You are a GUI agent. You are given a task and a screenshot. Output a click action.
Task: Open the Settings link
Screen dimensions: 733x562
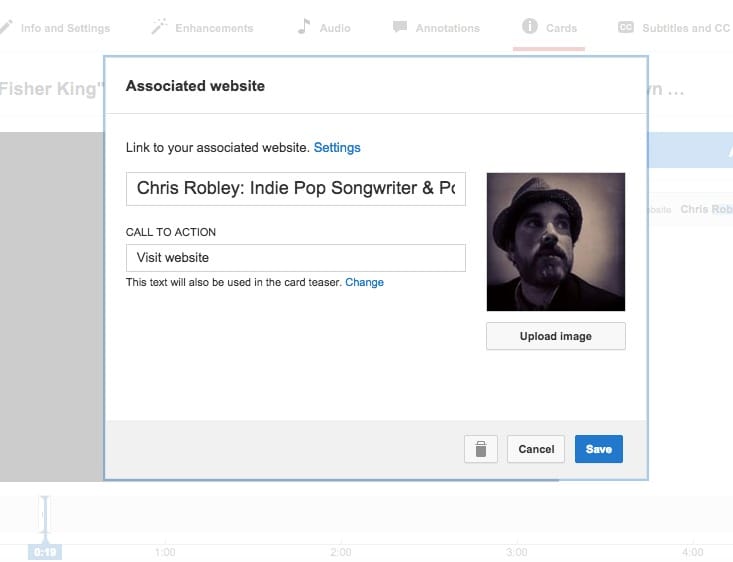pyautogui.click(x=337, y=148)
